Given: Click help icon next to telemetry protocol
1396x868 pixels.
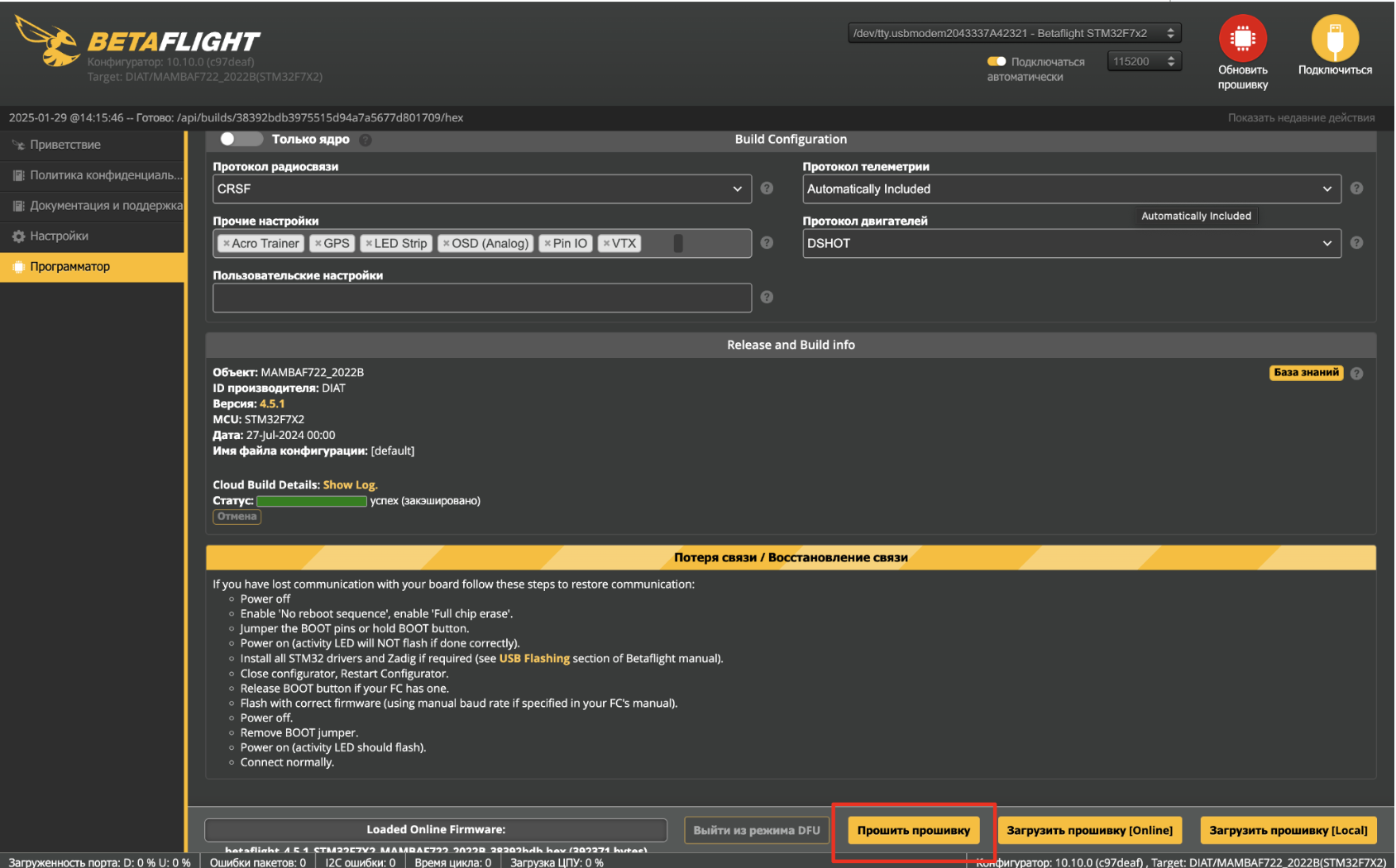Looking at the screenshot, I should (1356, 188).
